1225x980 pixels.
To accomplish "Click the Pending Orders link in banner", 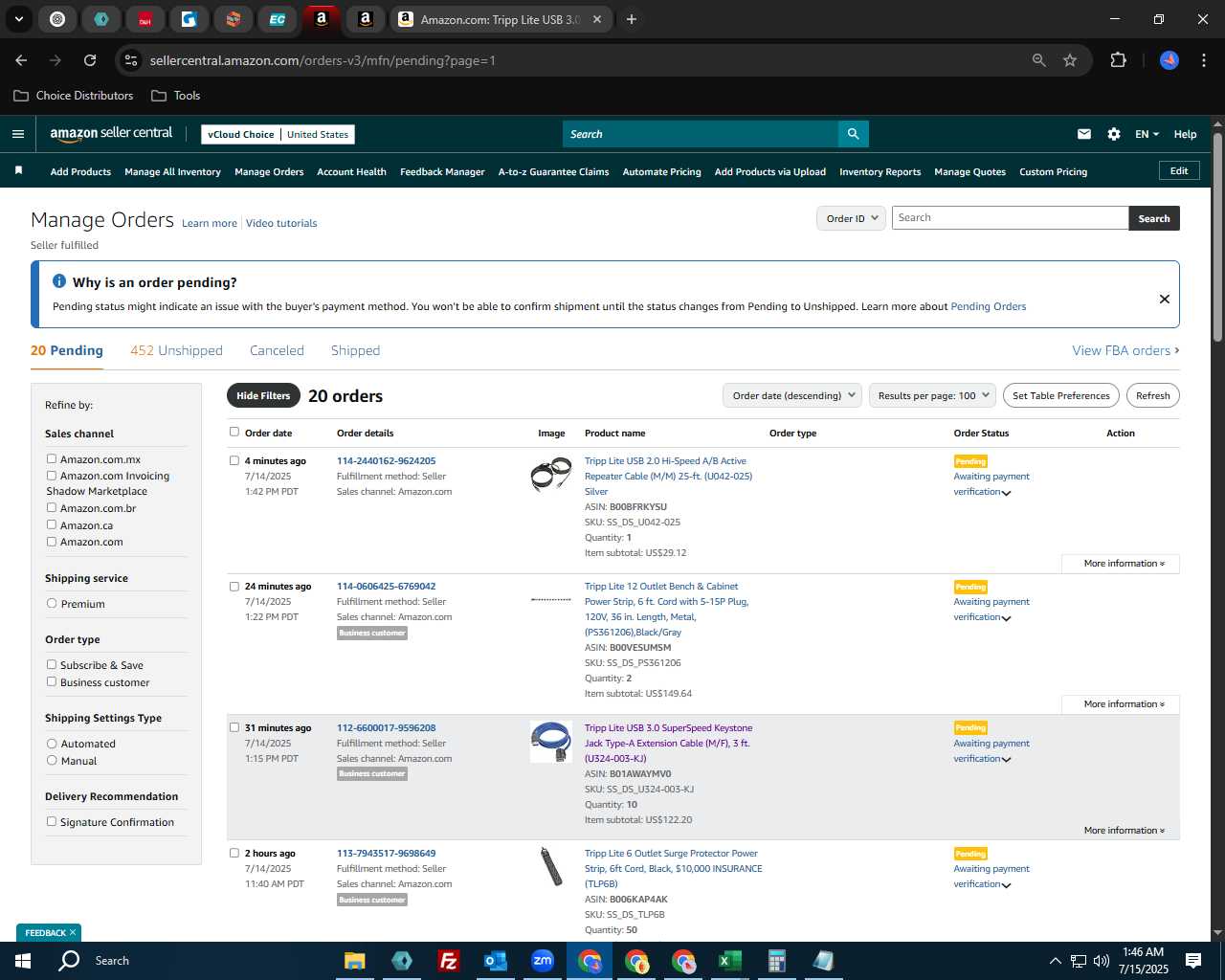I will click(988, 306).
